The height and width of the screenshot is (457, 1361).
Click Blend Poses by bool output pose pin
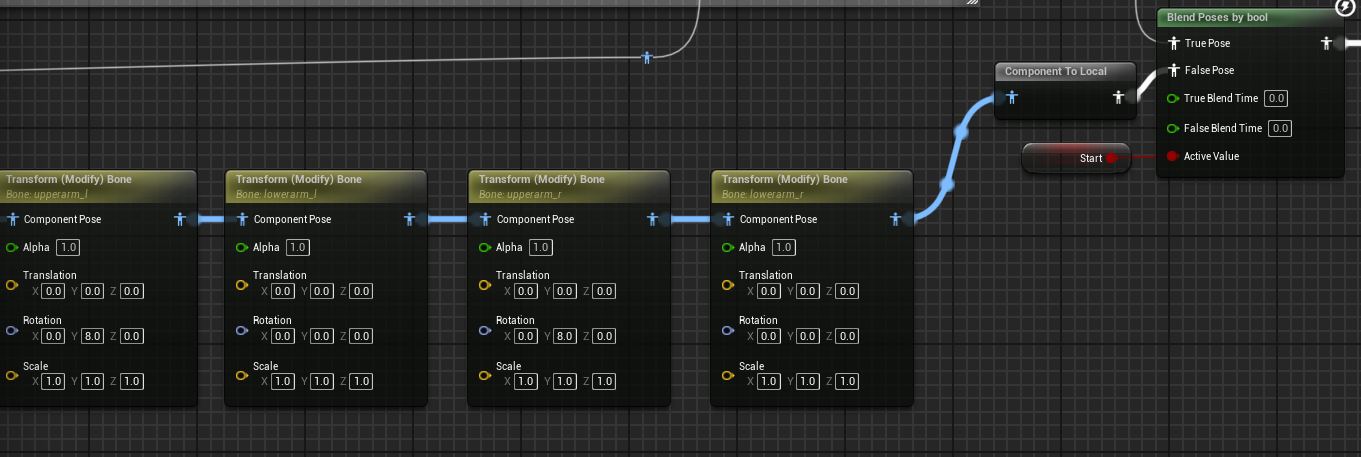pos(1327,43)
